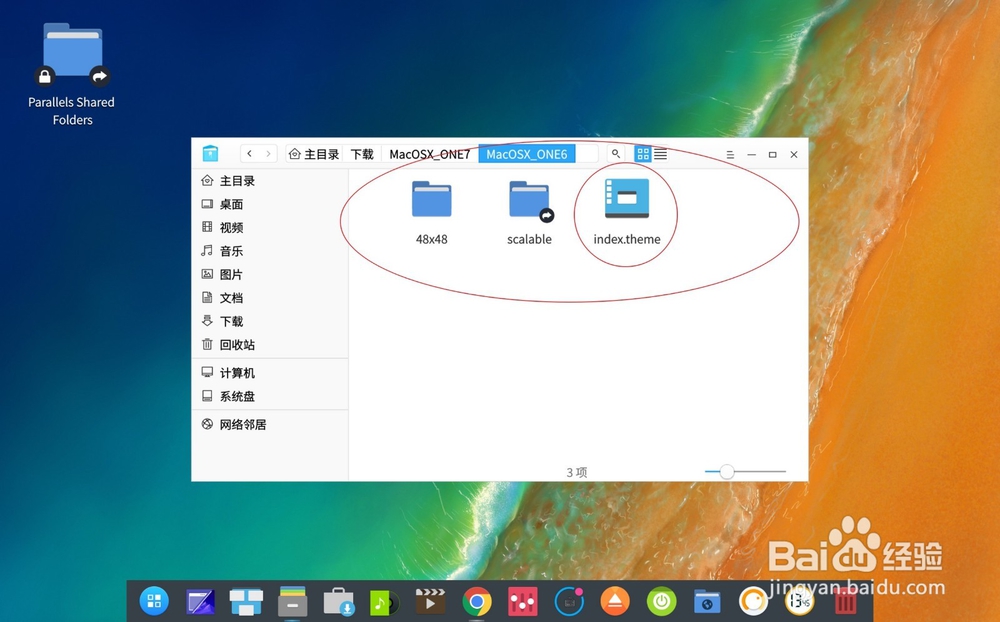Open the movie player from the dock
The image size is (1000, 622).
pos(430,601)
